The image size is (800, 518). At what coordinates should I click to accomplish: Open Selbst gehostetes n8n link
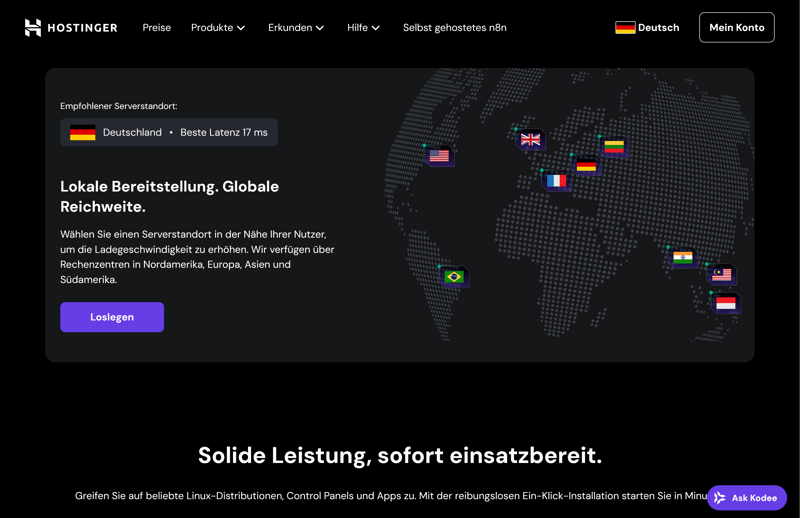point(455,28)
